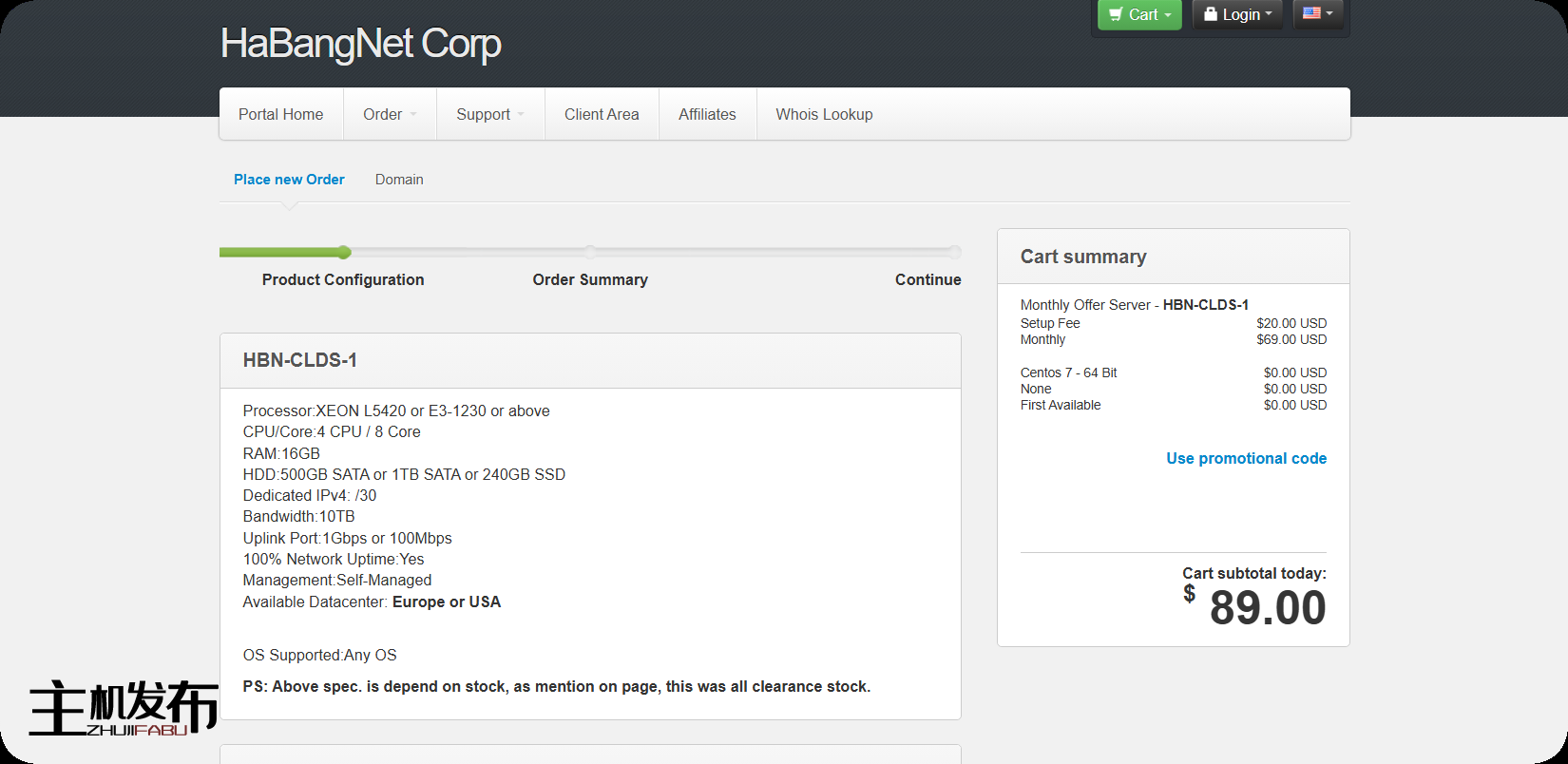The image size is (1568, 764).
Task: Expand the Order menu dropdown
Action: click(390, 114)
